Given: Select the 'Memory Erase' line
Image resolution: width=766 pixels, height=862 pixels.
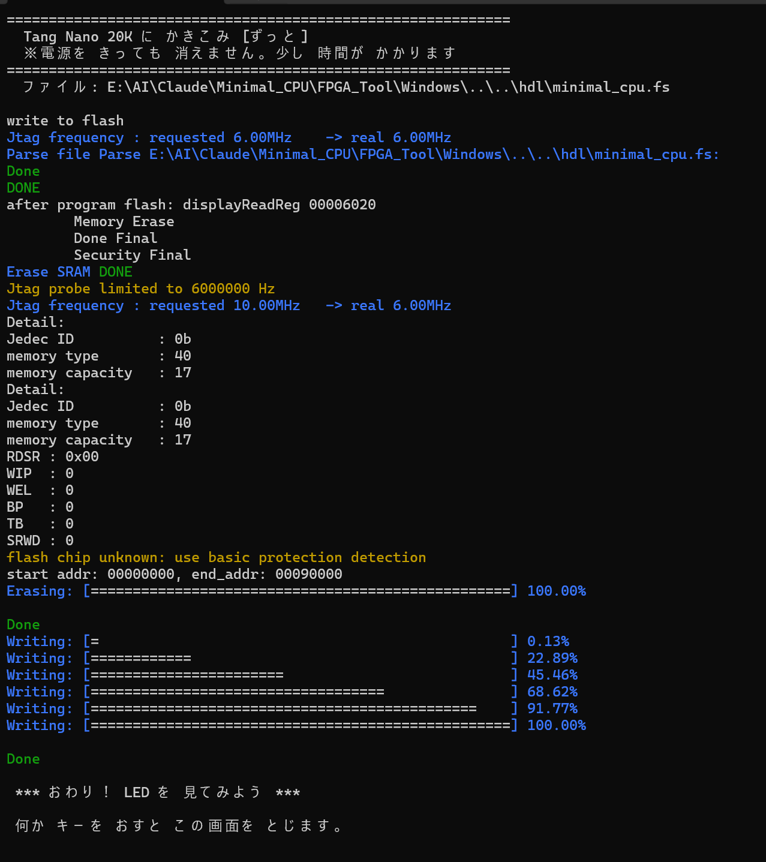Looking at the screenshot, I should (124, 222).
